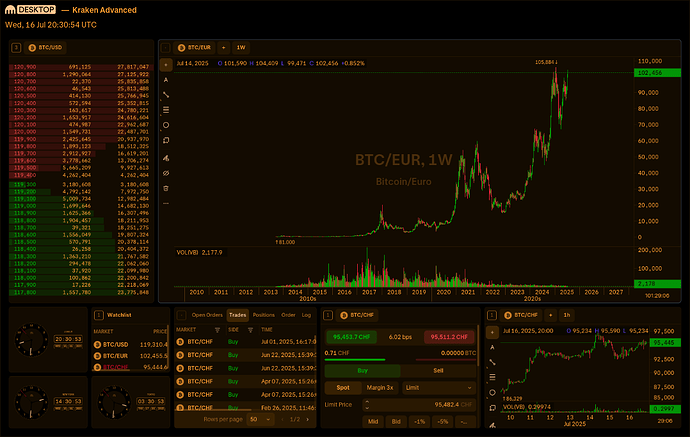Select trend line tool in BTC/CHF chart
Viewport: 690px width, 437px height.
point(492,362)
